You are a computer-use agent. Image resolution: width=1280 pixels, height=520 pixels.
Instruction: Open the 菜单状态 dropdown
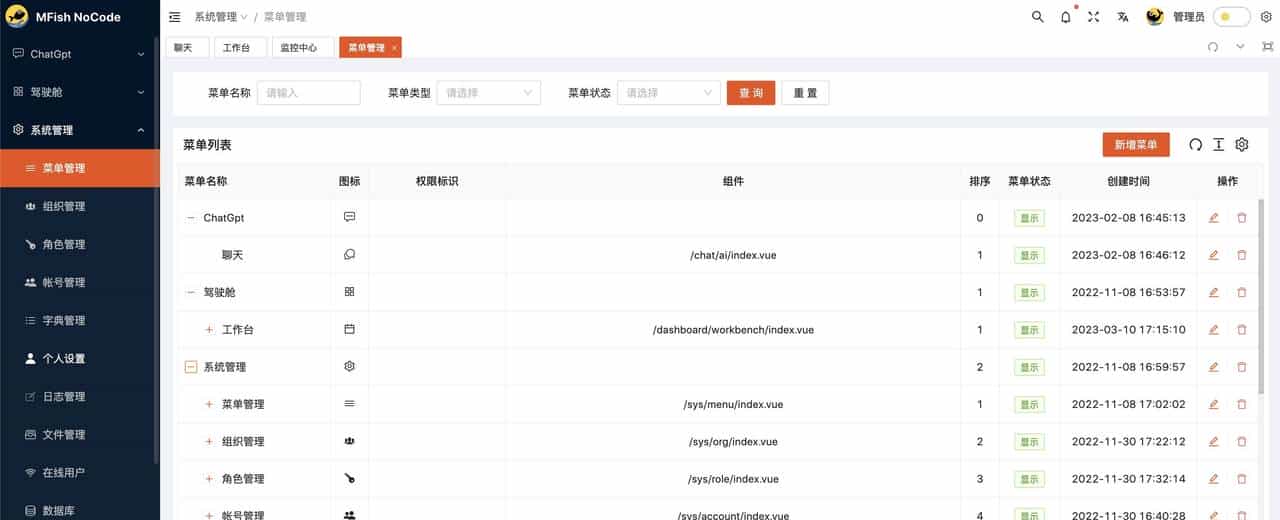[x=669, y=93]
